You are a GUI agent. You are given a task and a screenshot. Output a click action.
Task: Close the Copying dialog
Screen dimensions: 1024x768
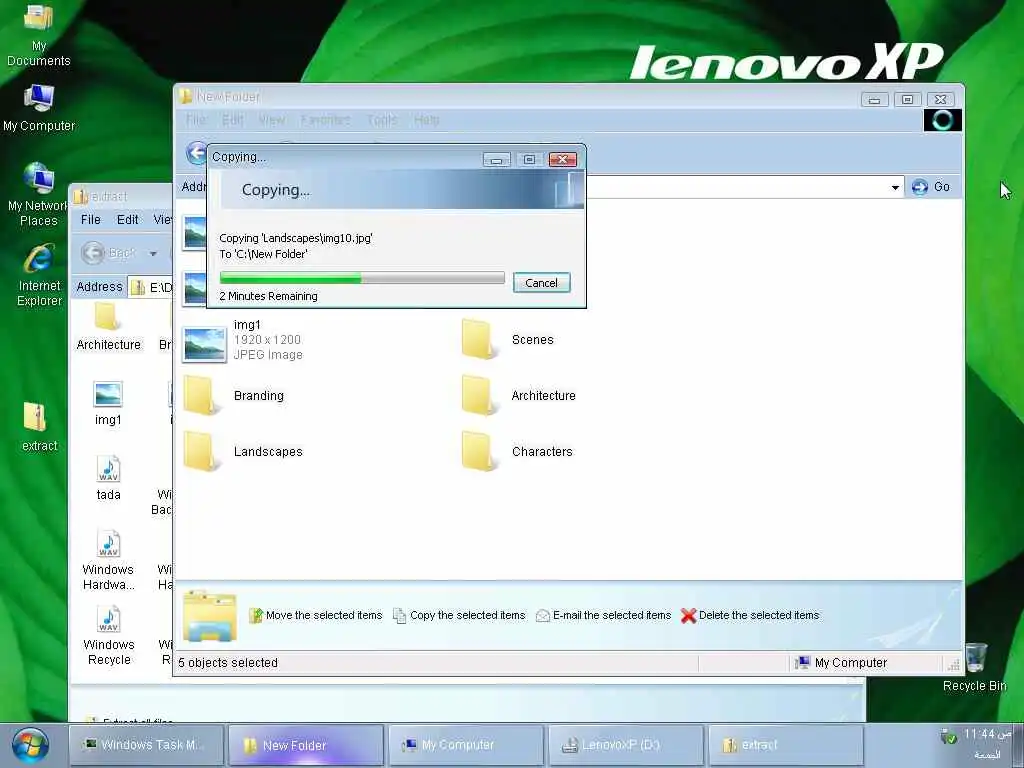[562, 159]
